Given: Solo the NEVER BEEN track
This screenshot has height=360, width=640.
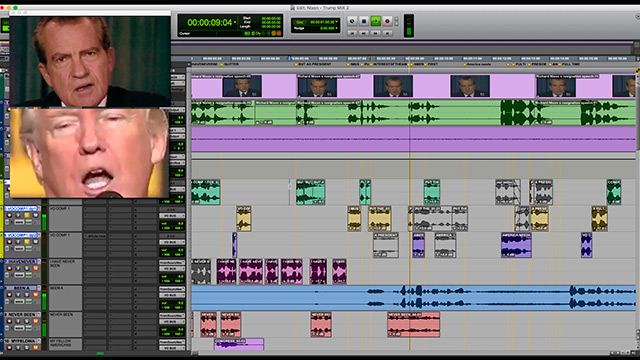Looking at the screenshot, I should (x=27, y=321).
